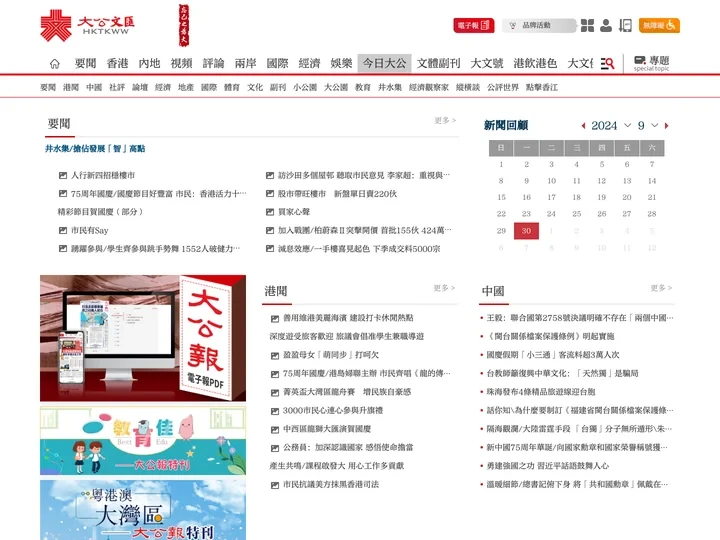Open headline 井水集/搶佔發展「智」高點
The width and height of the screenshot is (720, 540).
pos(95,148)
